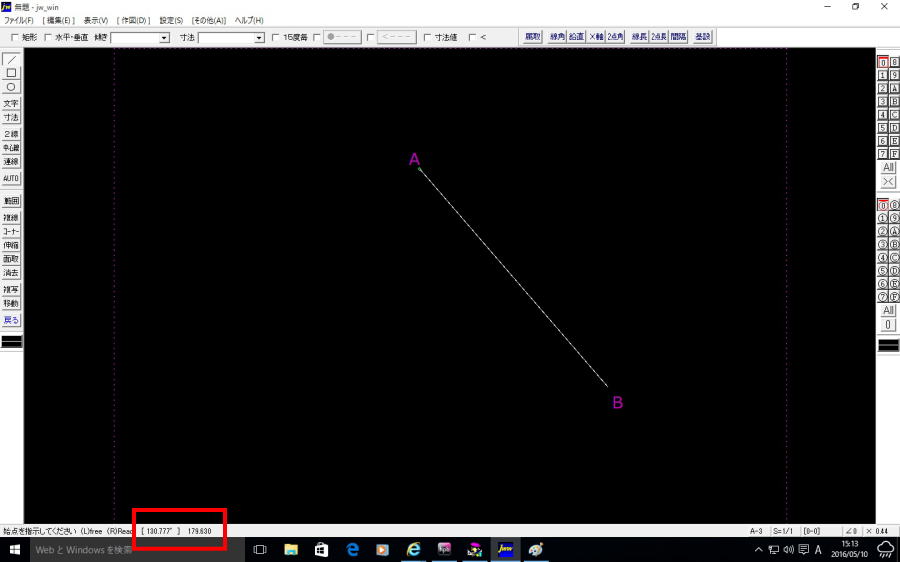
Task: Click the A-3 paper size status button
Action: click(x=756, y=532)
